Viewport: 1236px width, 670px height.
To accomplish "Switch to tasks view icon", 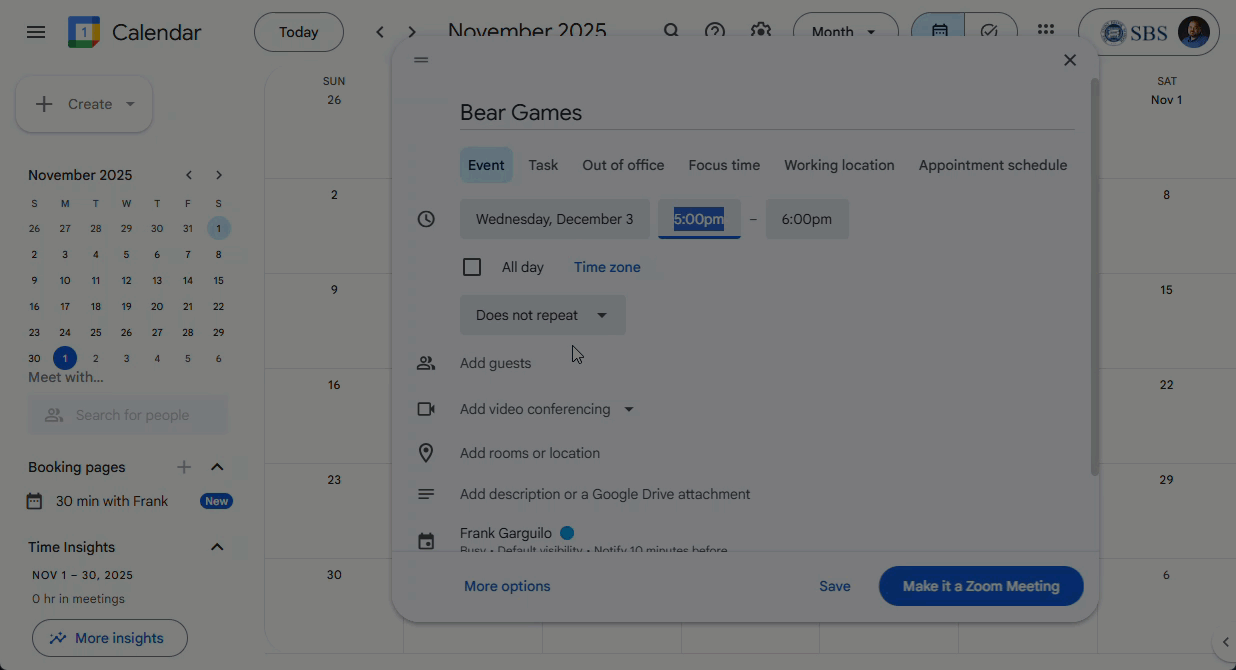I will point(990,31).
